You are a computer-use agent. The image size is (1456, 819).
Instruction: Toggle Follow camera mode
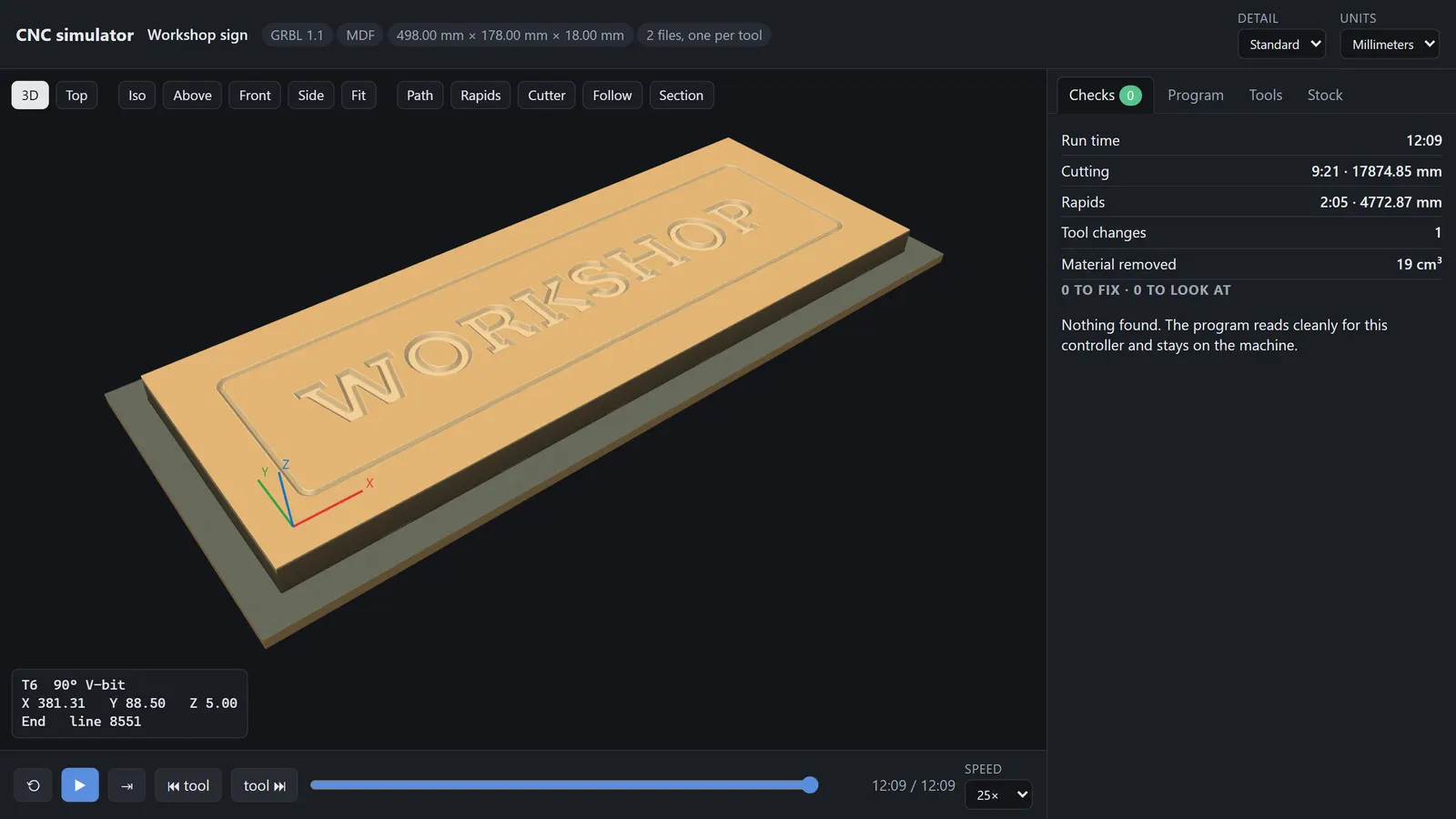pyautogui.click(x=612, y=96)
